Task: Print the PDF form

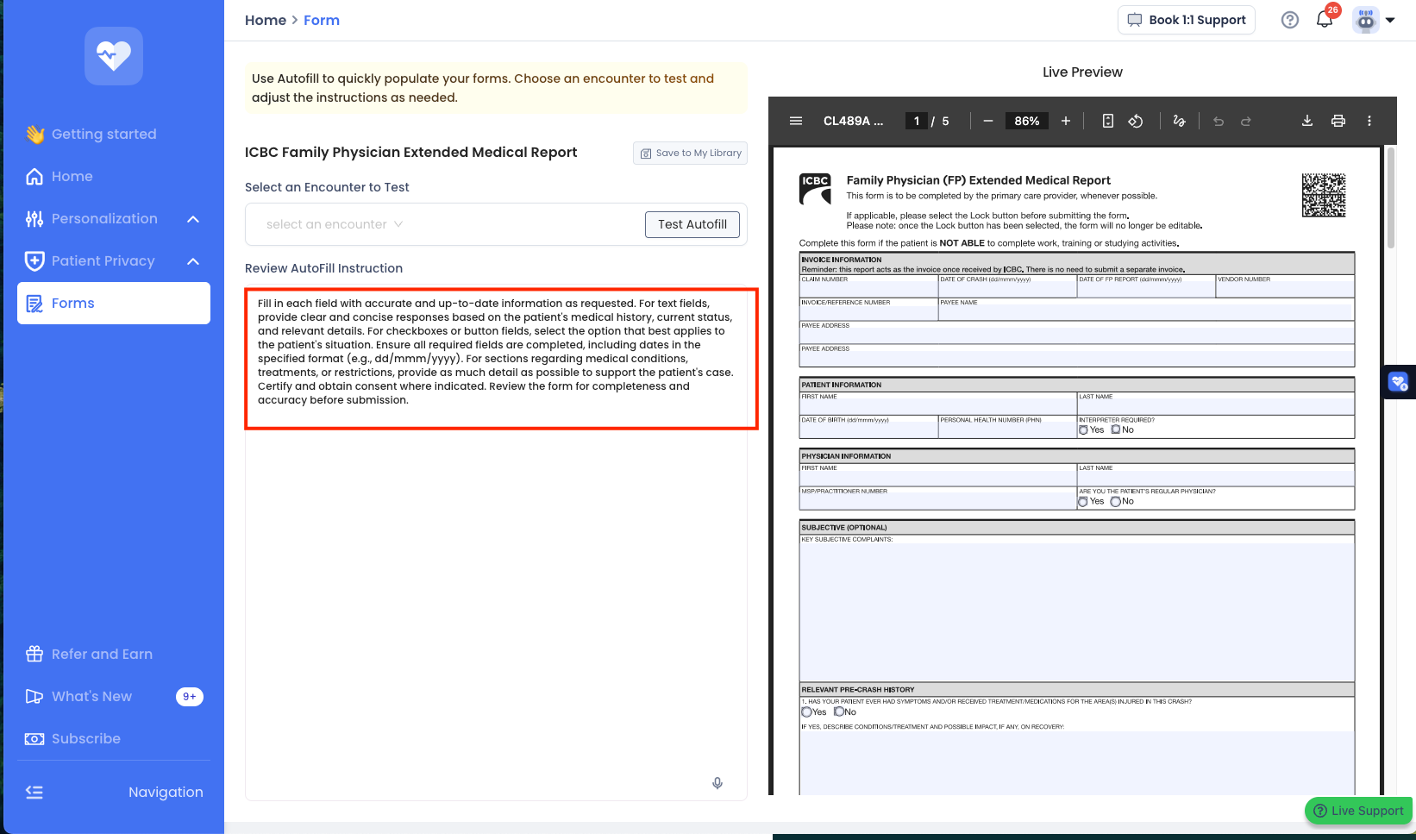Action: click(x=1338, y=121)
